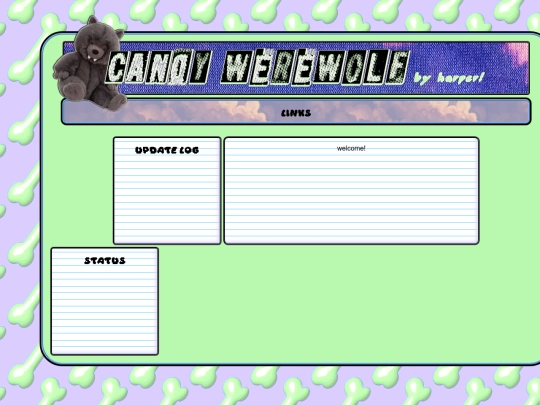The width and height of the screenshot is (540, 405).
Task: Open the Links bar
Action: (296, 113)
